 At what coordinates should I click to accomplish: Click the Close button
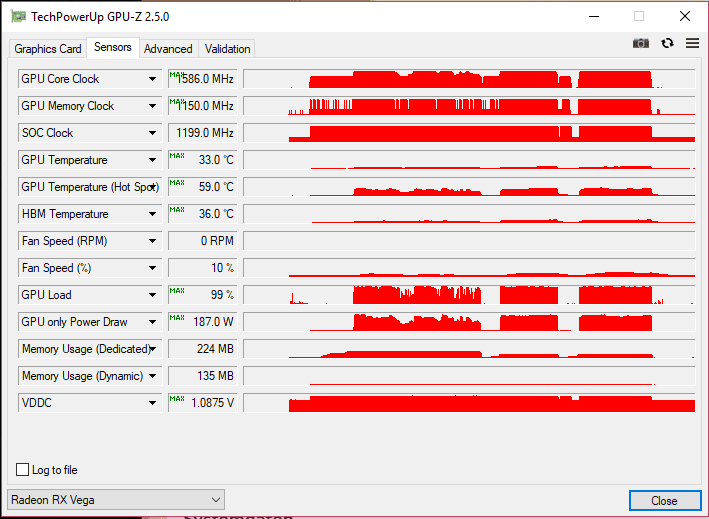664,500
